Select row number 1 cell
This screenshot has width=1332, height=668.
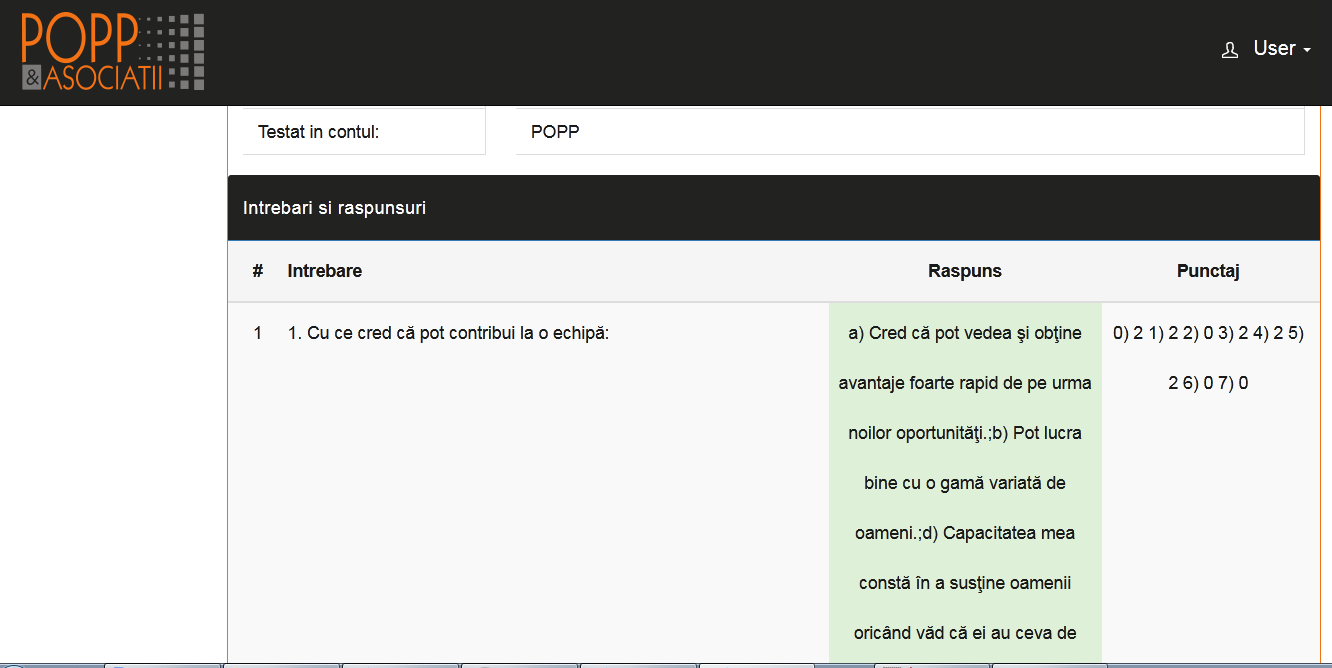[258, 333]
